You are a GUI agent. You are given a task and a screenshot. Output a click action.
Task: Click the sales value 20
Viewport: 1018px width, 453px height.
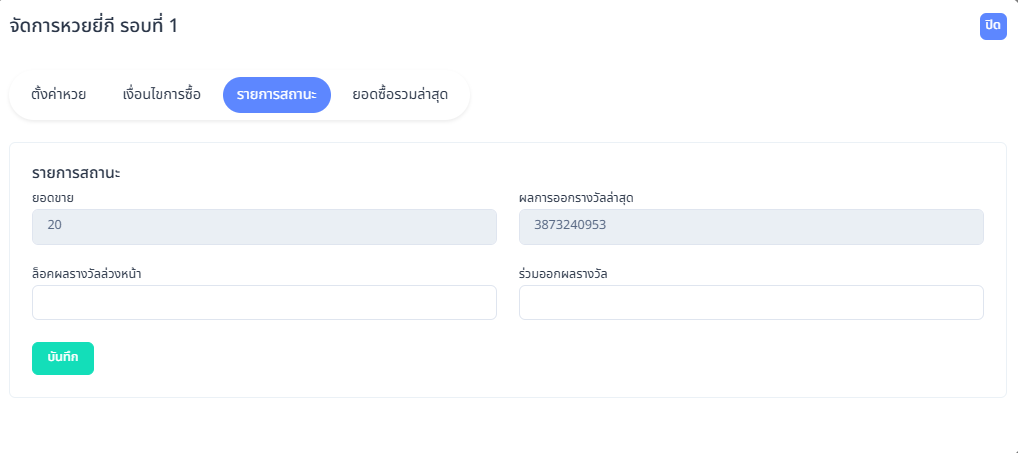click(x=55, y=226)
